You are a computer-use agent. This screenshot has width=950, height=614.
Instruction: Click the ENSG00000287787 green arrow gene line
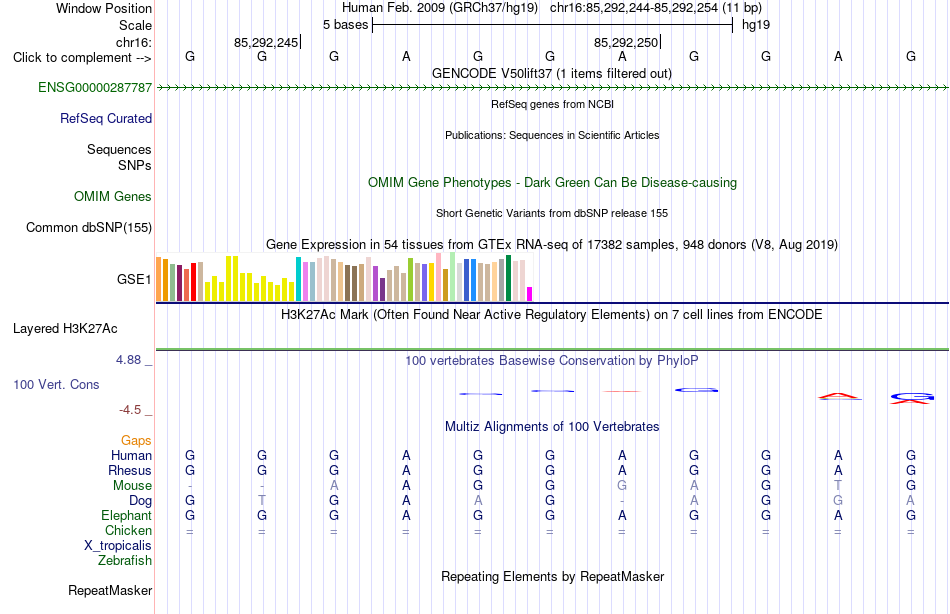tap(552, 88)
